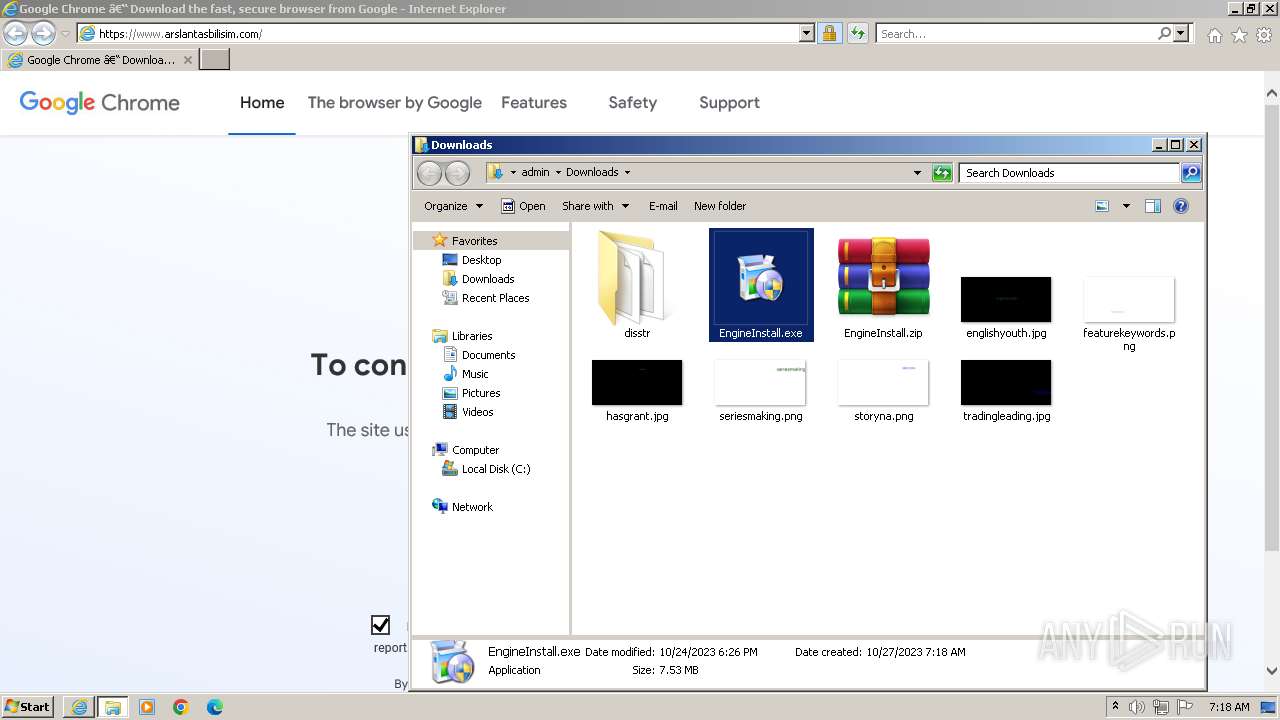1280x720 pixels.
Task: Select Network in navigation pane
Action: [x=472, y=507]
